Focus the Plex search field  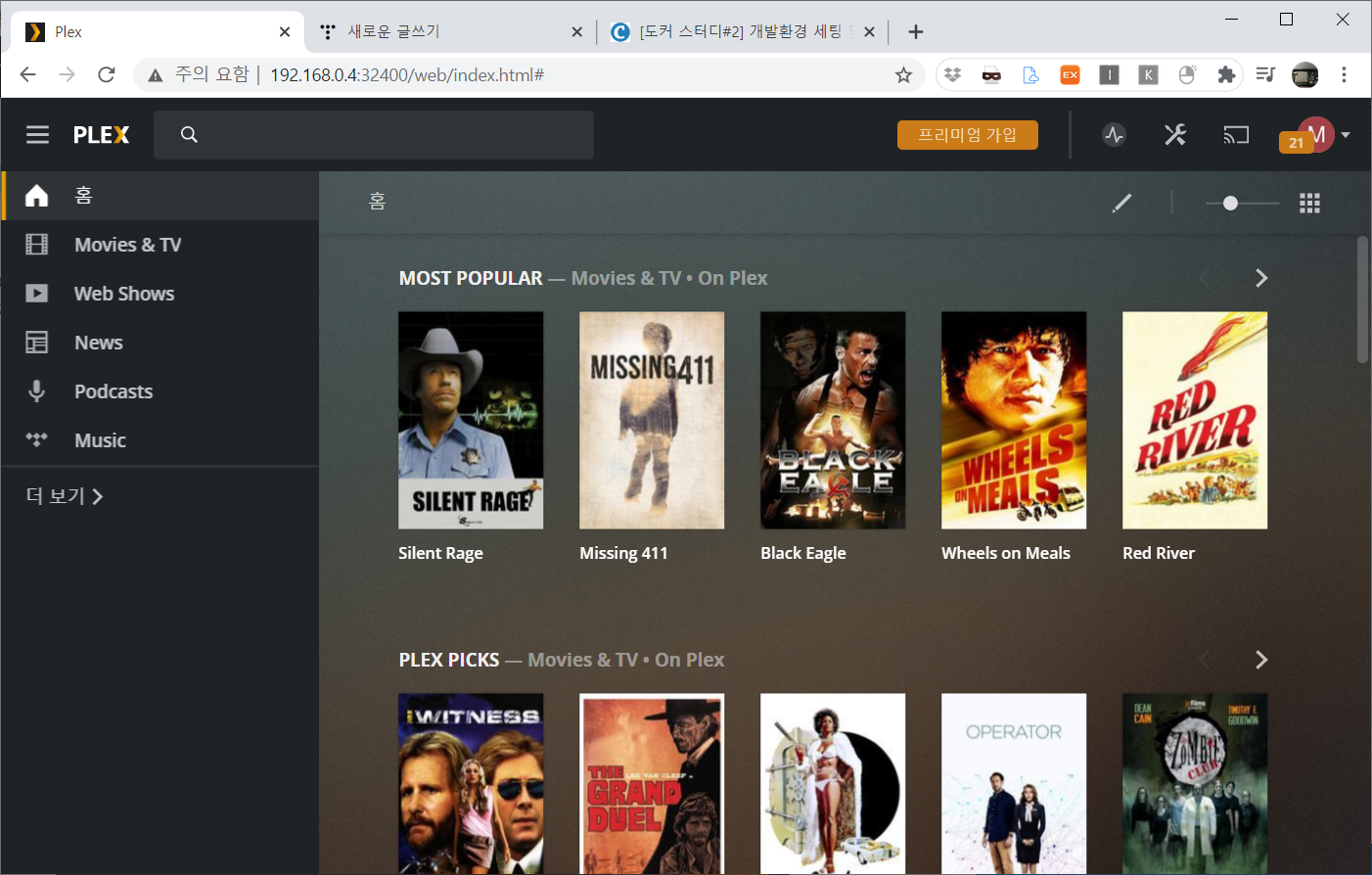coord(374,135)
